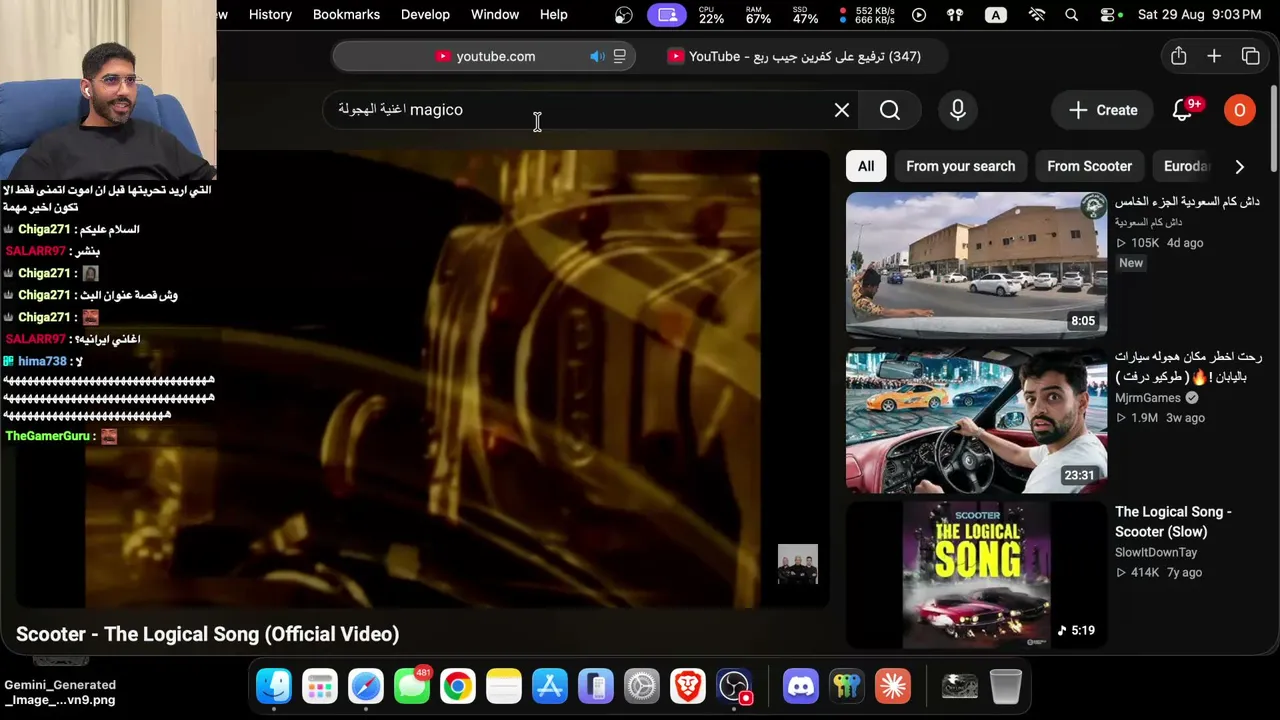Open the Help menu
Viewport: 1280px width, 720px height.
pyautogui.click(x=553, y=14)
